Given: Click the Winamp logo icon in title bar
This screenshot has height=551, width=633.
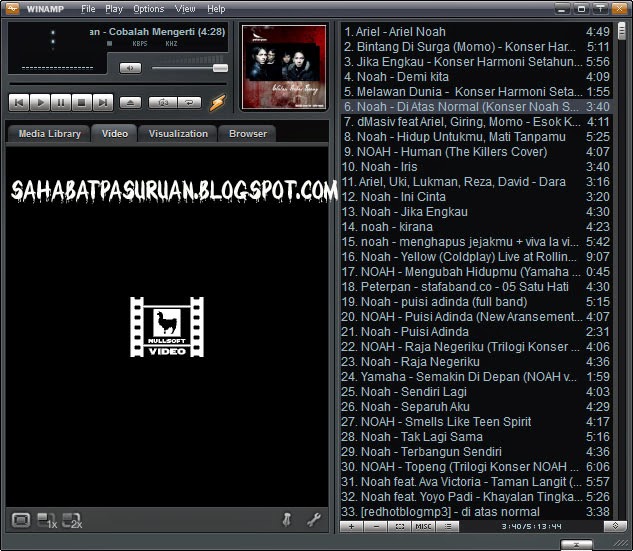Looking at the screenshot, I should click(x=13, y=8).
